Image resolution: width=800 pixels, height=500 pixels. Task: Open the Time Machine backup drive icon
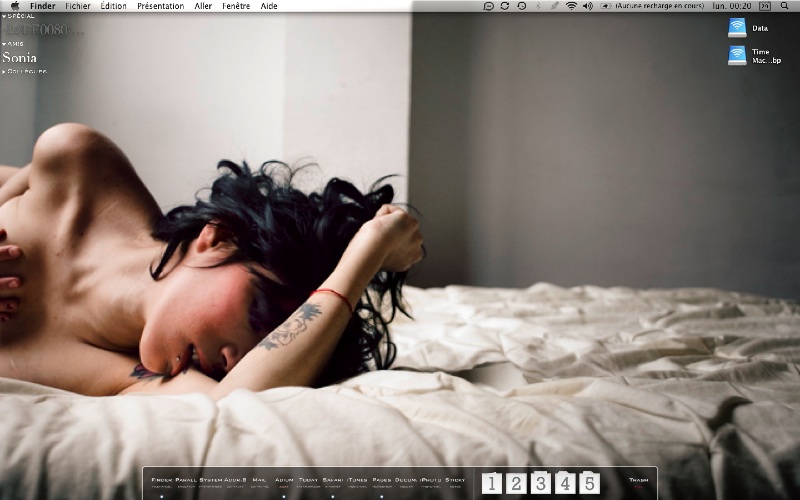pos(737,55)
